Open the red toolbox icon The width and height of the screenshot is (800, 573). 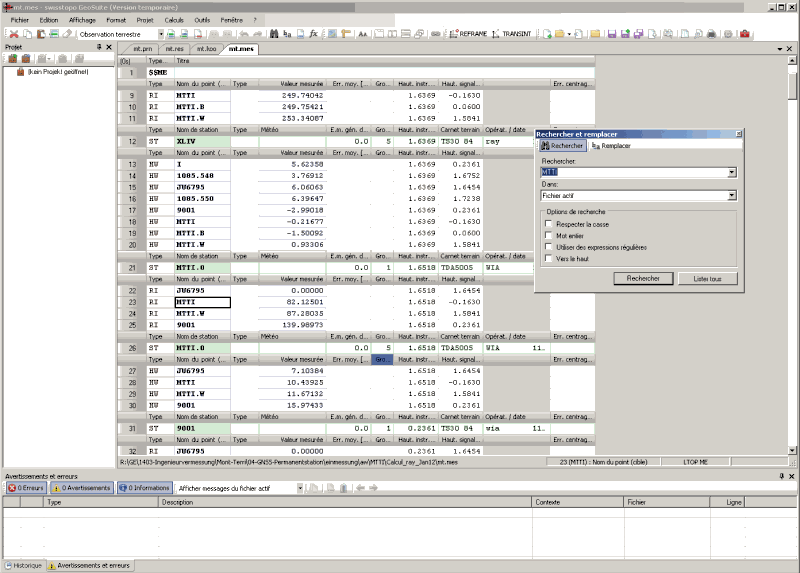(x=745, y=34)
